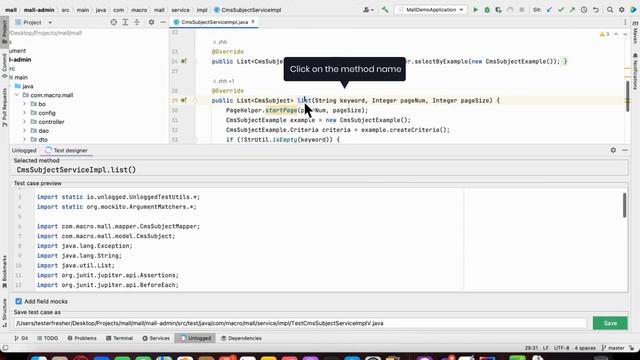The height and width of the screenshot is (360, 640).
Task: Click the Git commit checkmark icon
Action: click(x=561, y=10)
